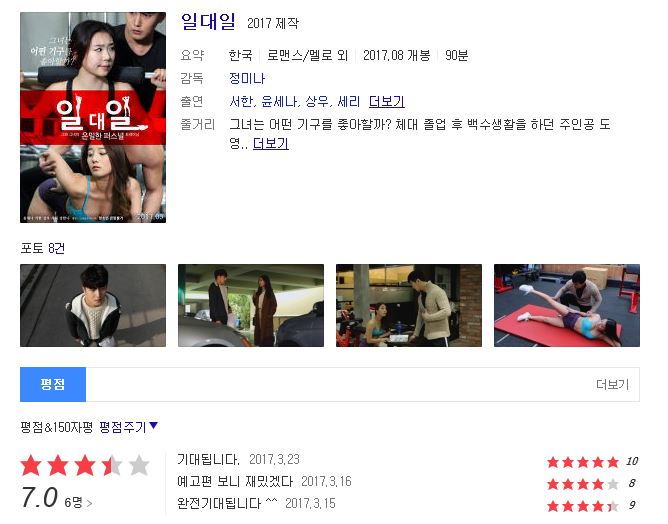The image size is (668, 524).
Task: Expand the synopsis 더보기 link
Action: 271,144
